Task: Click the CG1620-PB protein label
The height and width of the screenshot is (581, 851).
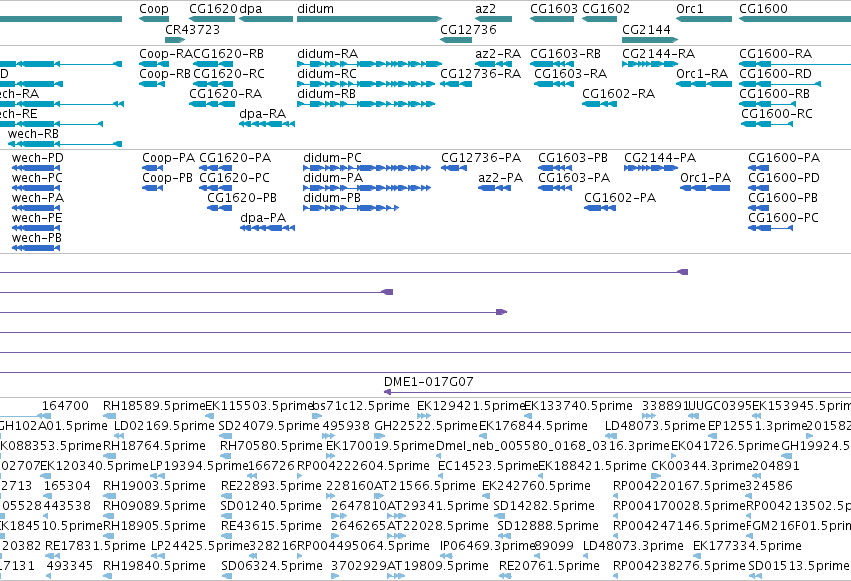Action: [242, 198]
